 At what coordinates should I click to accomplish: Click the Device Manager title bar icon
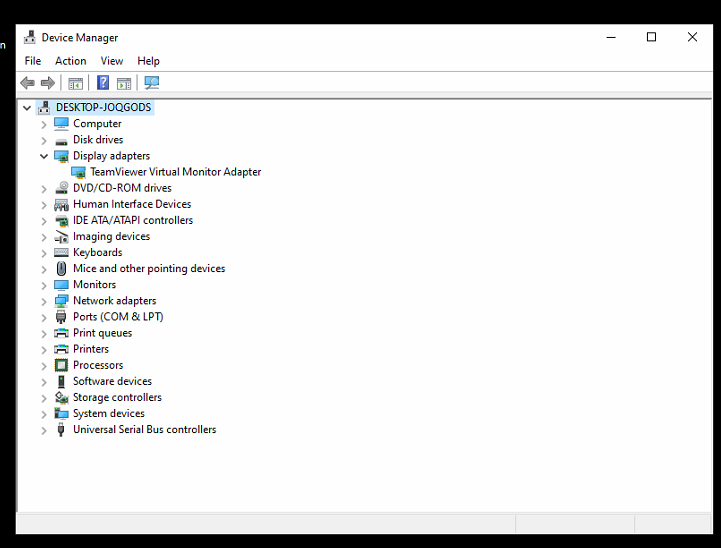point(30,37)
